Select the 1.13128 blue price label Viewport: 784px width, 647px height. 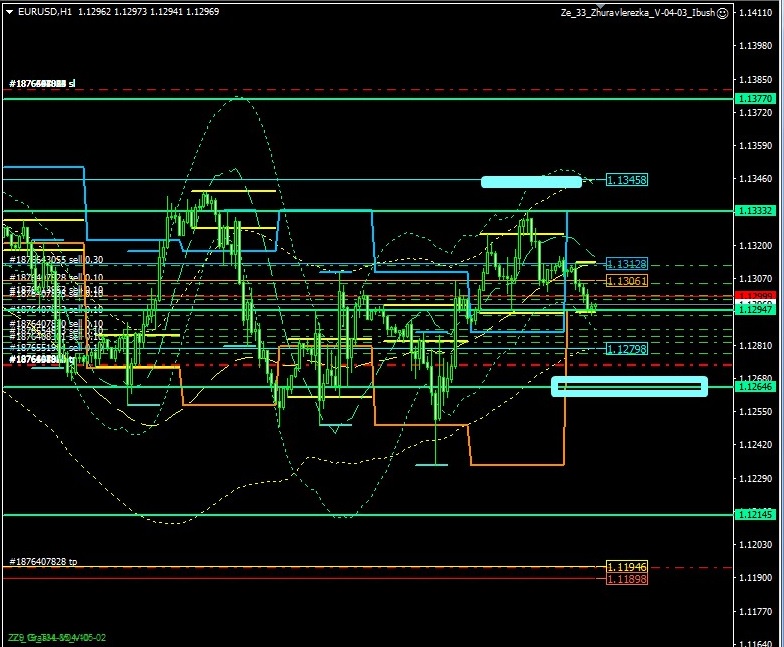[x=627, y=264]
